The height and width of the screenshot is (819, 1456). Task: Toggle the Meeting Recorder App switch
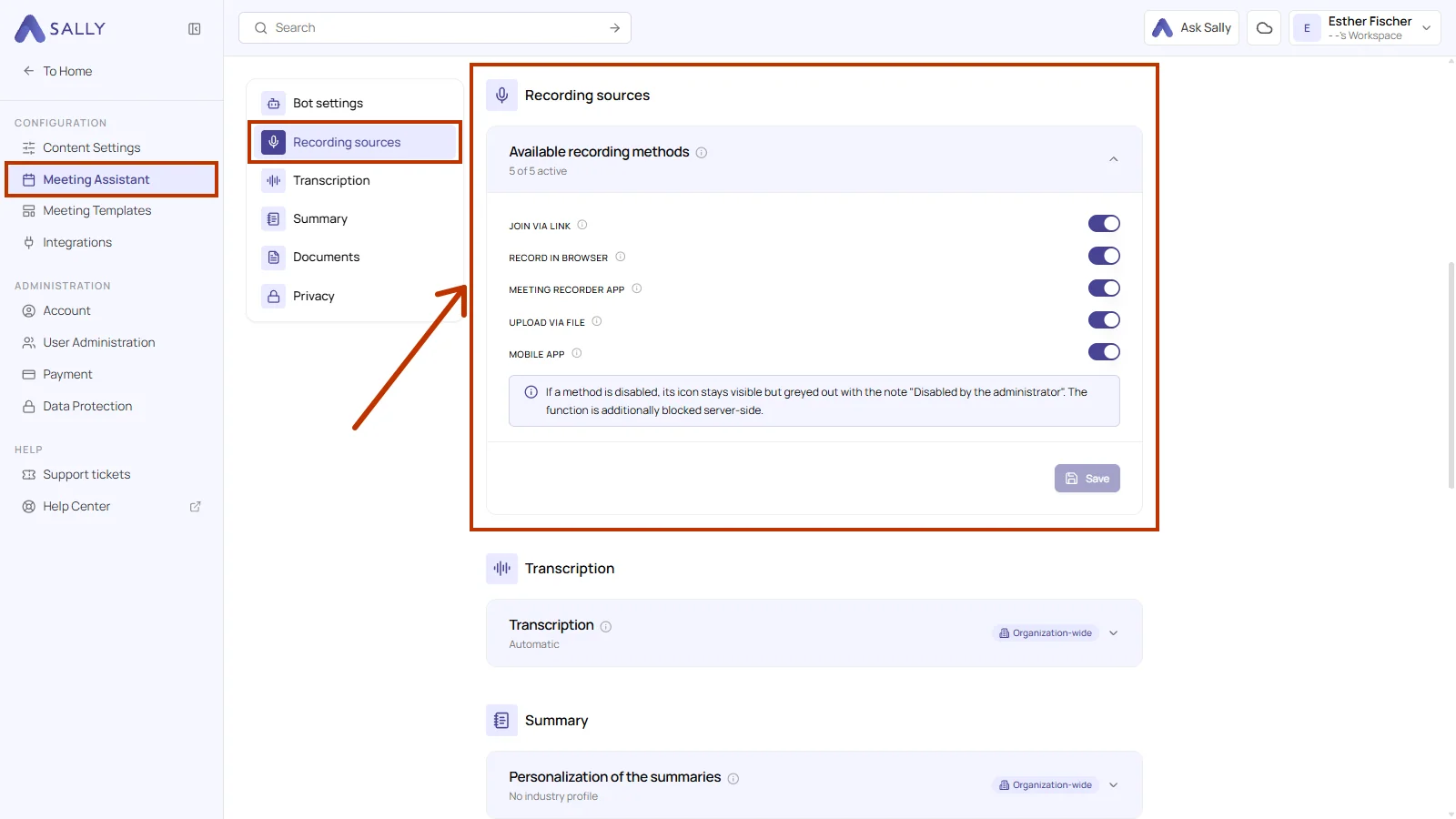pyautogui.click(x=1104, y=288)
